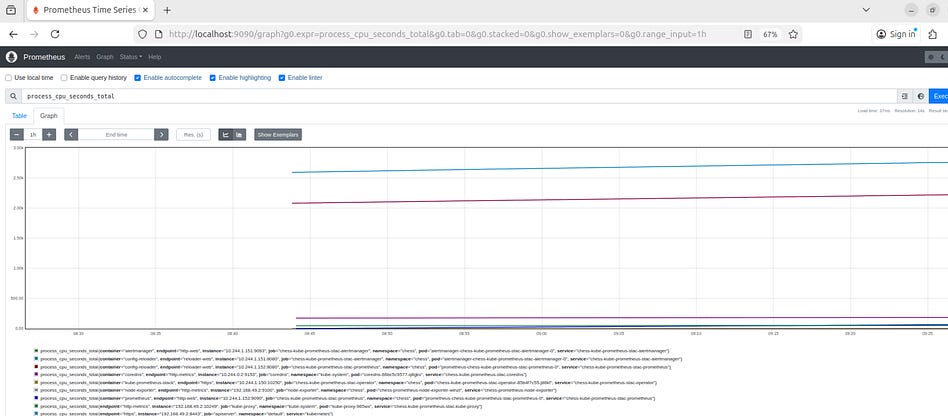Reload the current page

tap(55, 34)
